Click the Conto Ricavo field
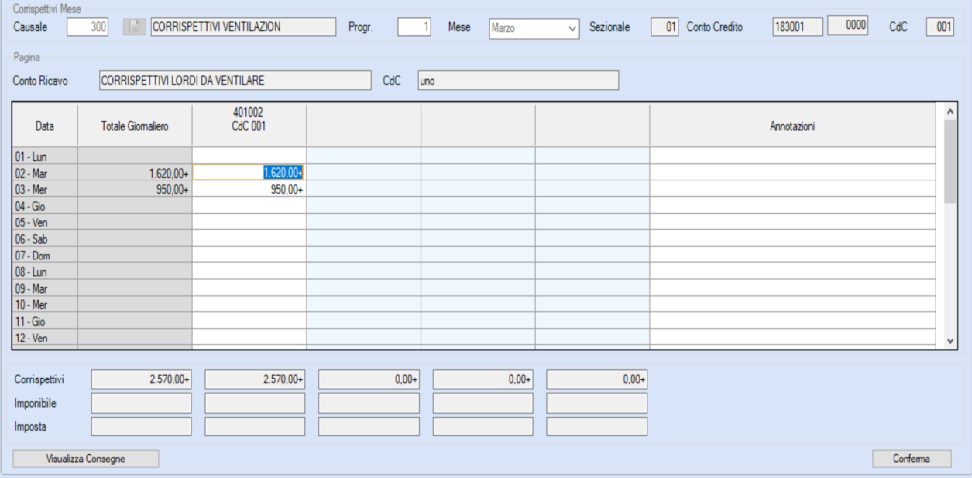The image size is (972, 478). click(x=235, y=81)
